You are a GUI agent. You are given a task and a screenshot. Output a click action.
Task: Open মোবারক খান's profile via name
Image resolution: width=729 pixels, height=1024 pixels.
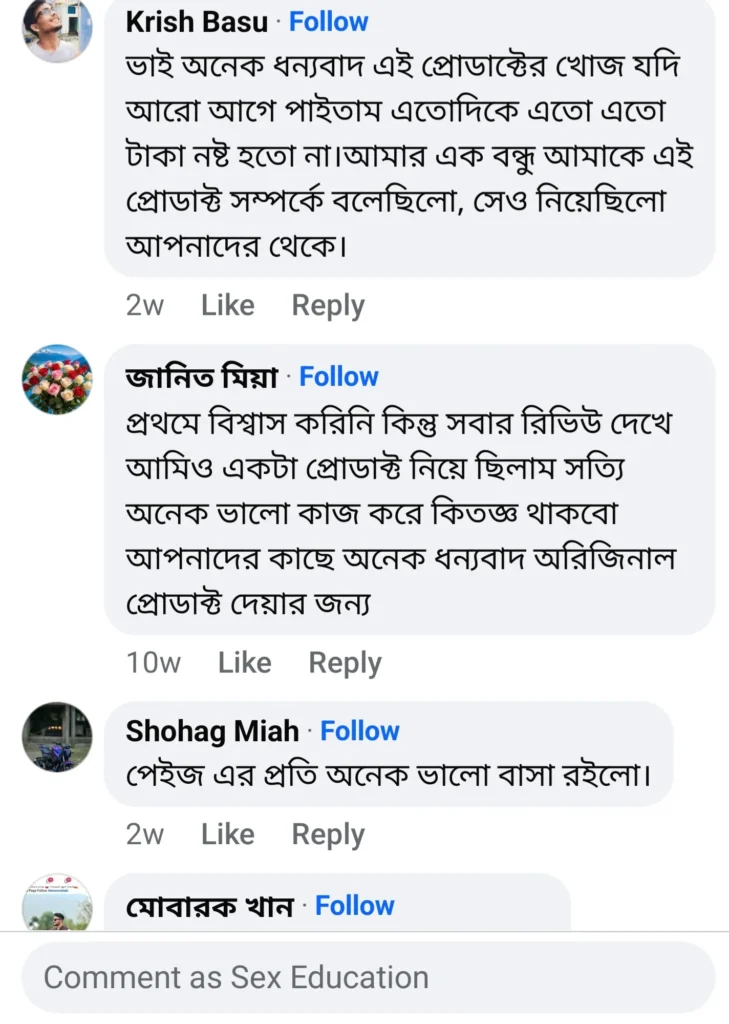[x=210, y=905]
